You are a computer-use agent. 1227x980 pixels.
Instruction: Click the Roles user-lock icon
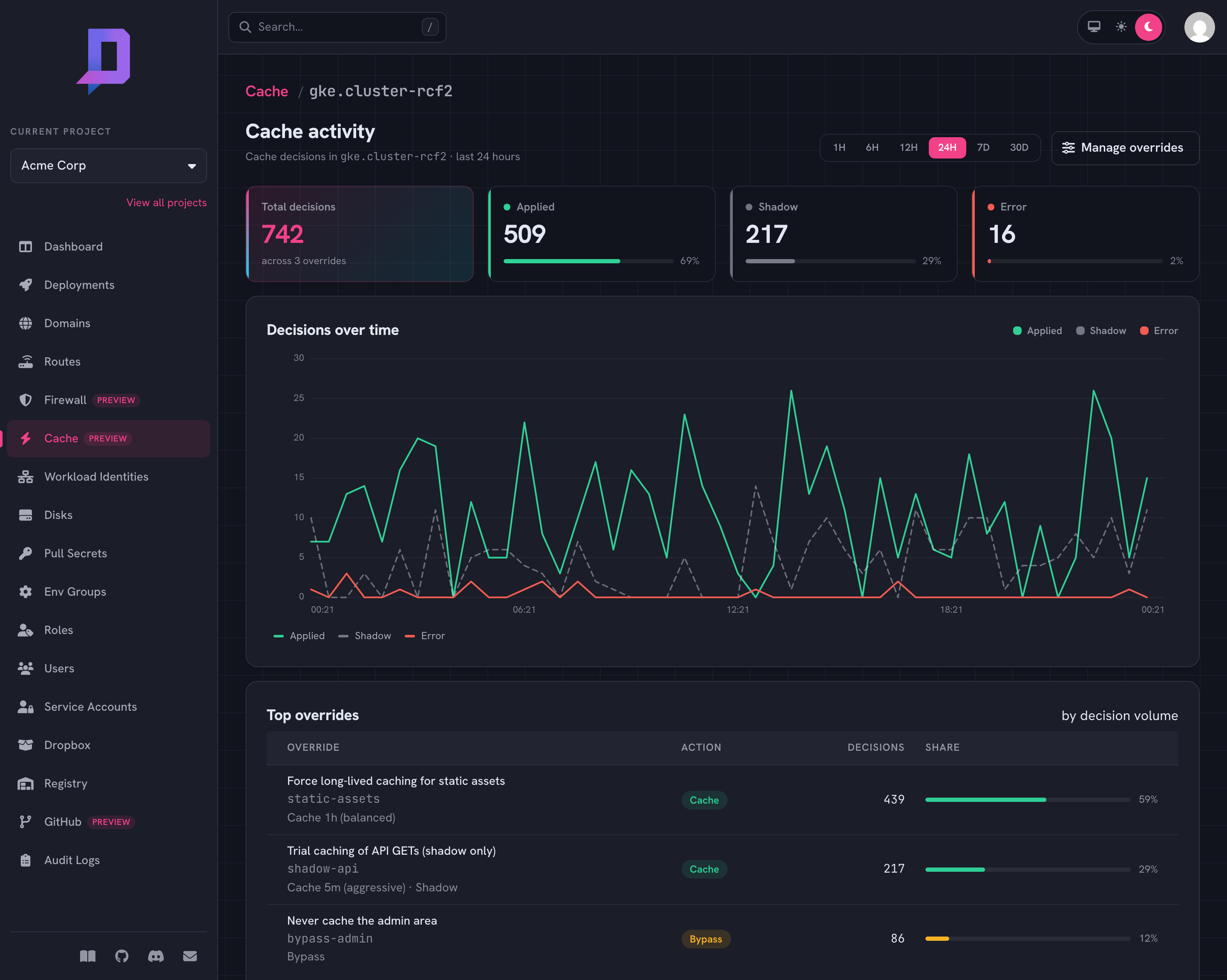pos(26,630)
